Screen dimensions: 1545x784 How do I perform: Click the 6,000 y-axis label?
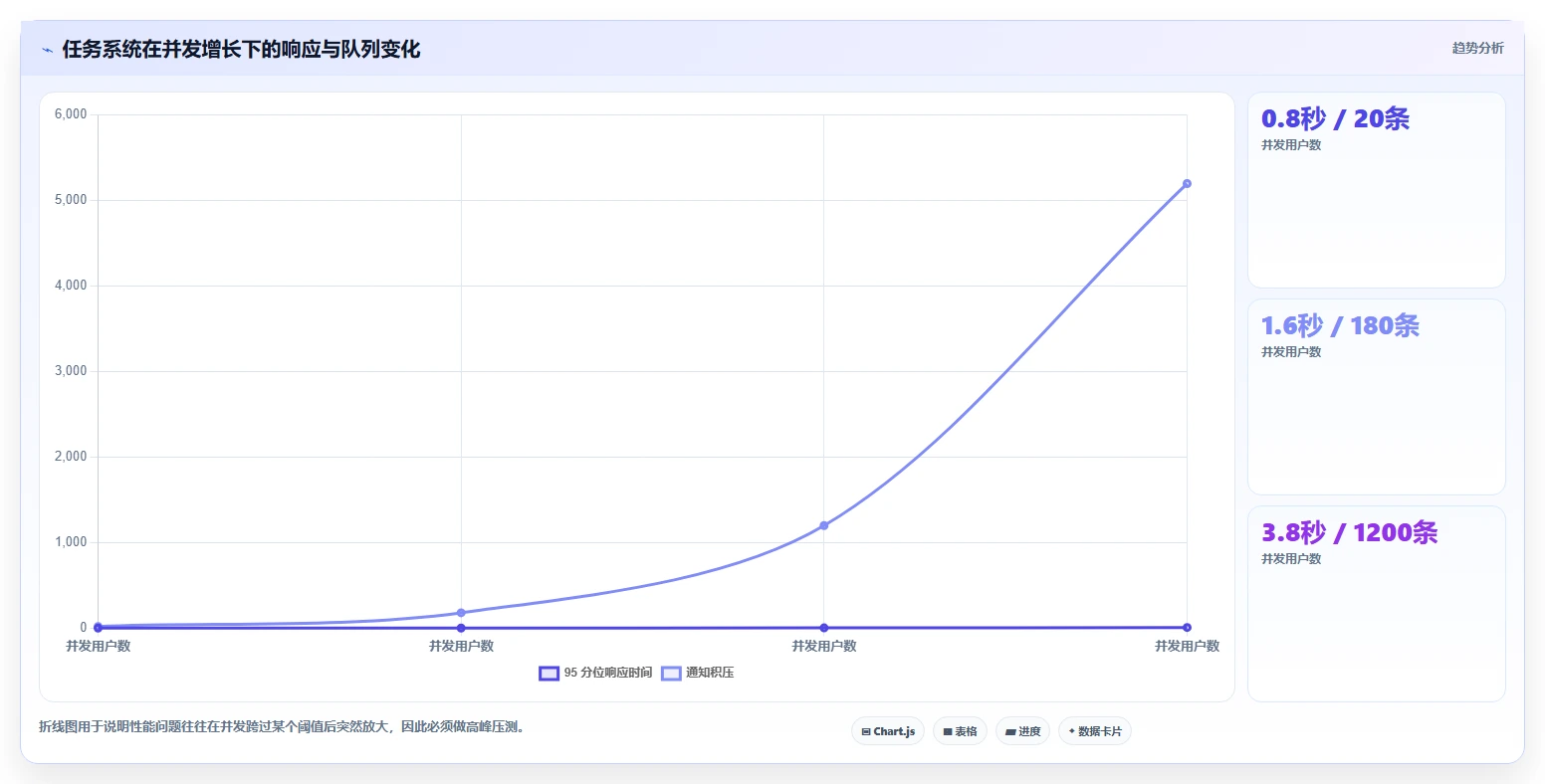tap(71, 114)
